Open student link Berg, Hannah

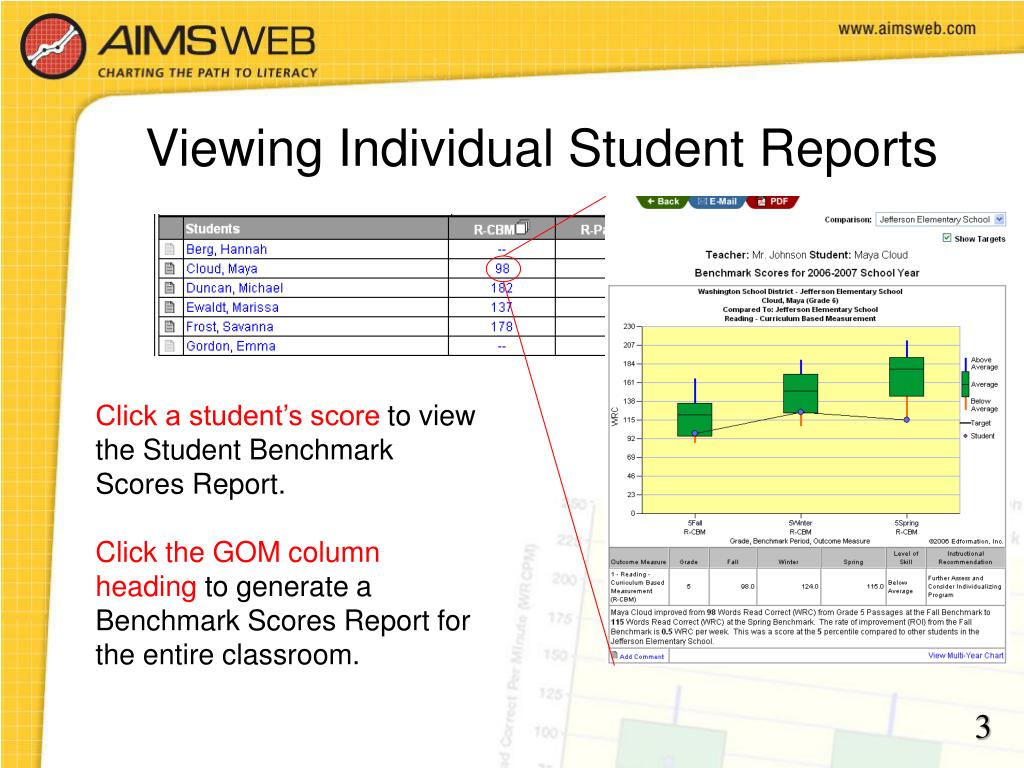[227, 249]
